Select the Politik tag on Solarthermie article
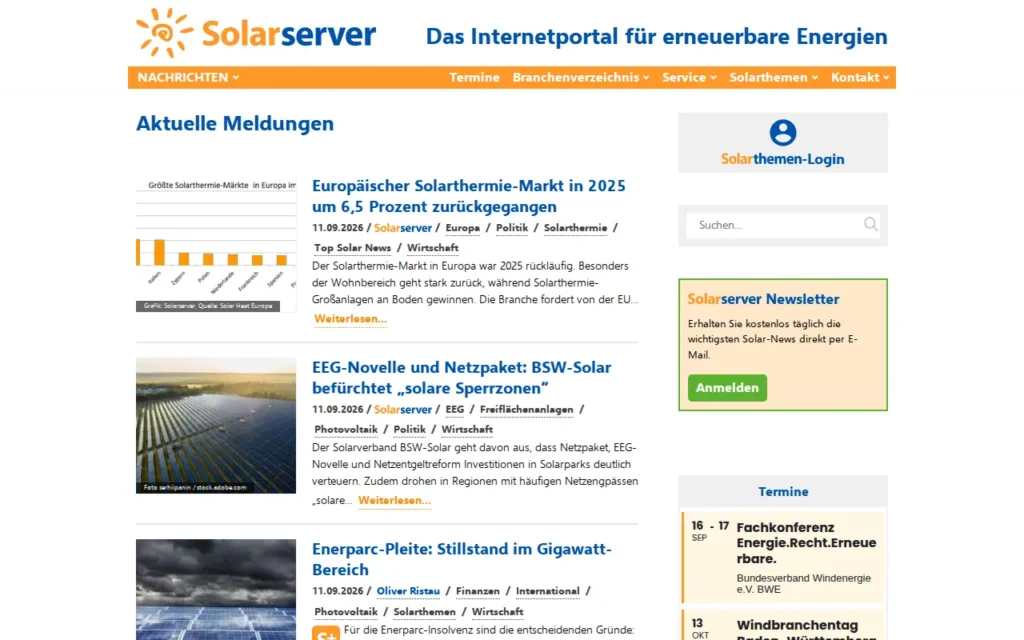The image size is (1024, 640). click(511, 228)
